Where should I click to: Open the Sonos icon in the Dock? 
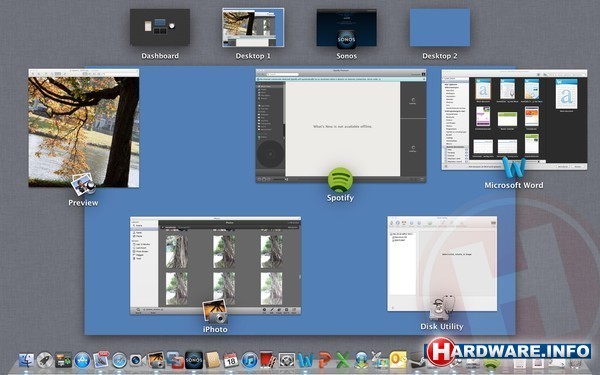coord(194,360)
